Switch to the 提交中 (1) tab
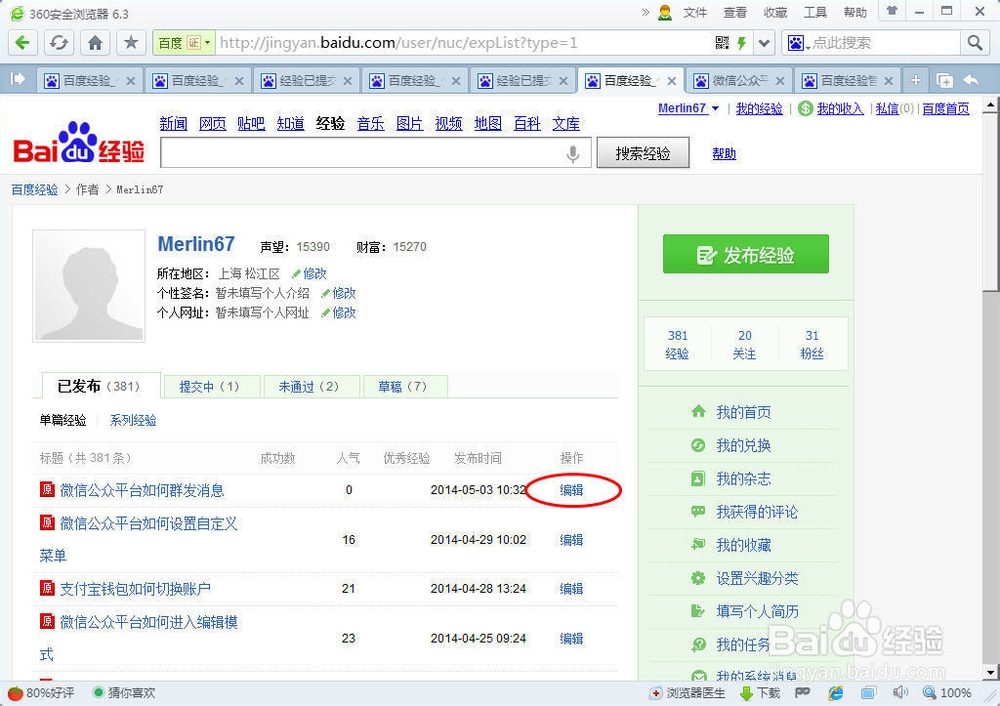 (212, 386)
